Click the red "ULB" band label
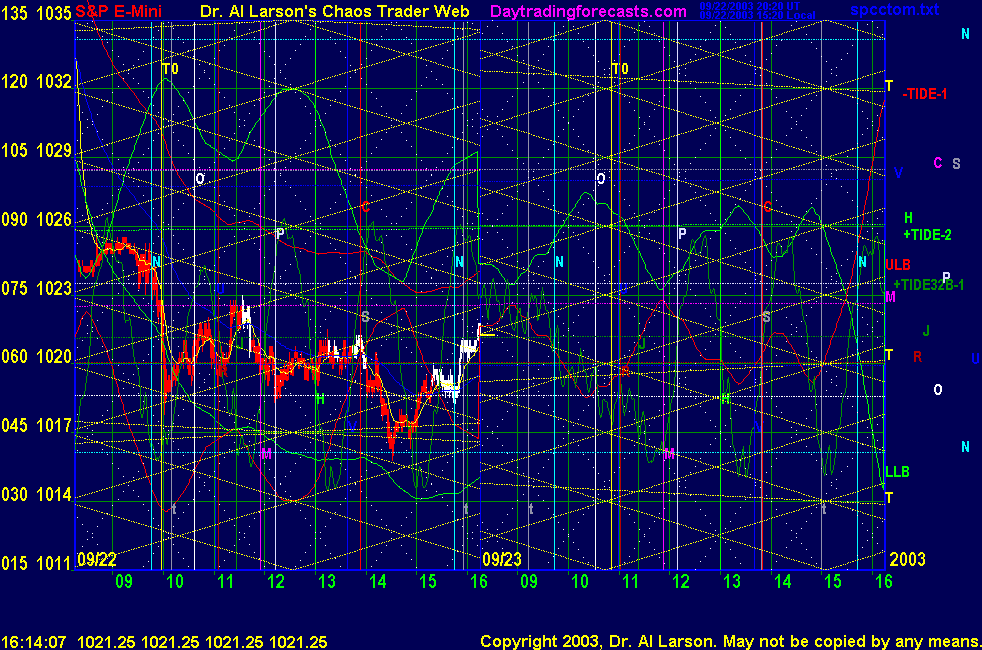This screenshot has height=650, width=982. coord(897,265)
